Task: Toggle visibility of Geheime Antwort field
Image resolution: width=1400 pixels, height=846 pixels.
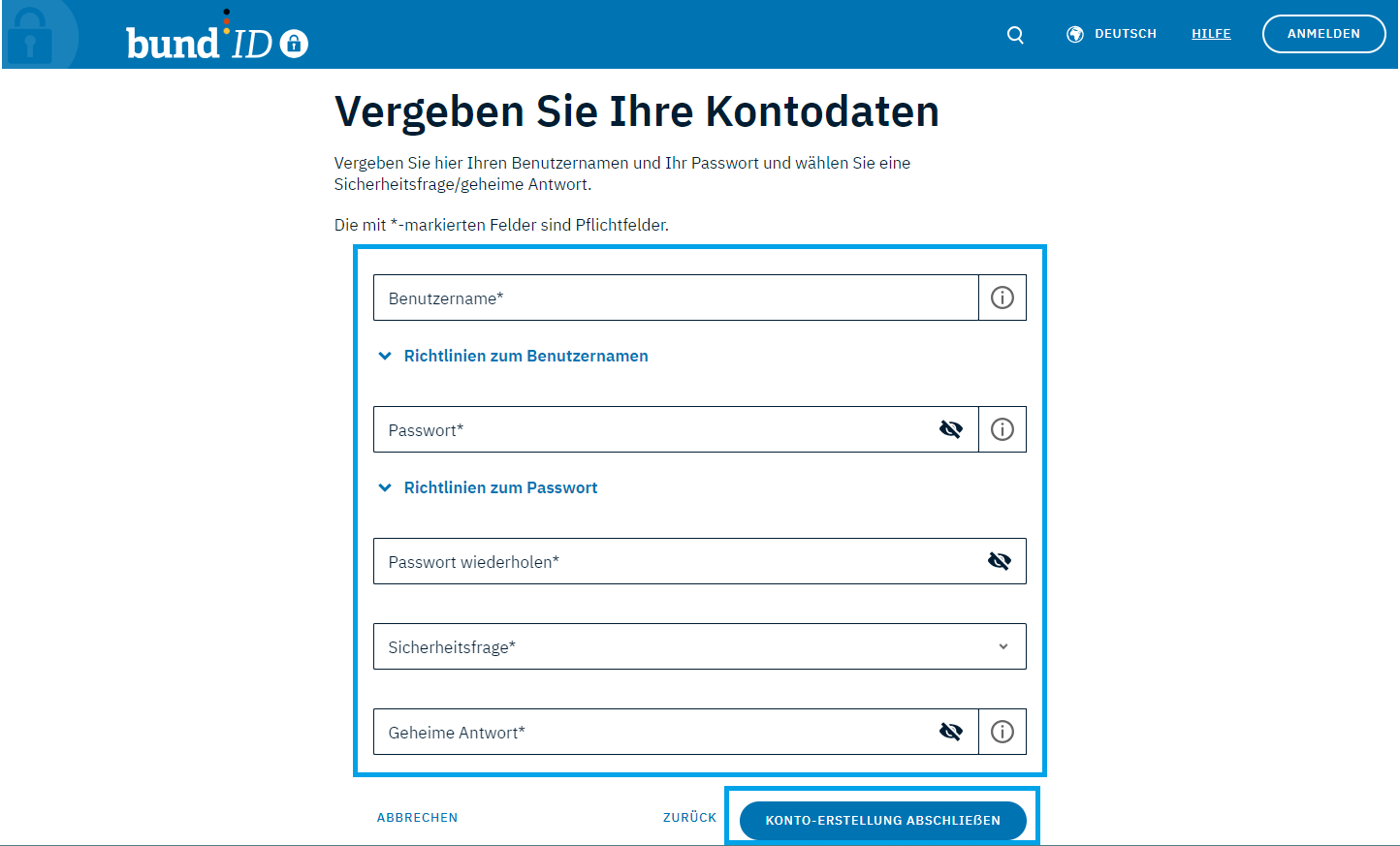Action: (x=951, y=732)
